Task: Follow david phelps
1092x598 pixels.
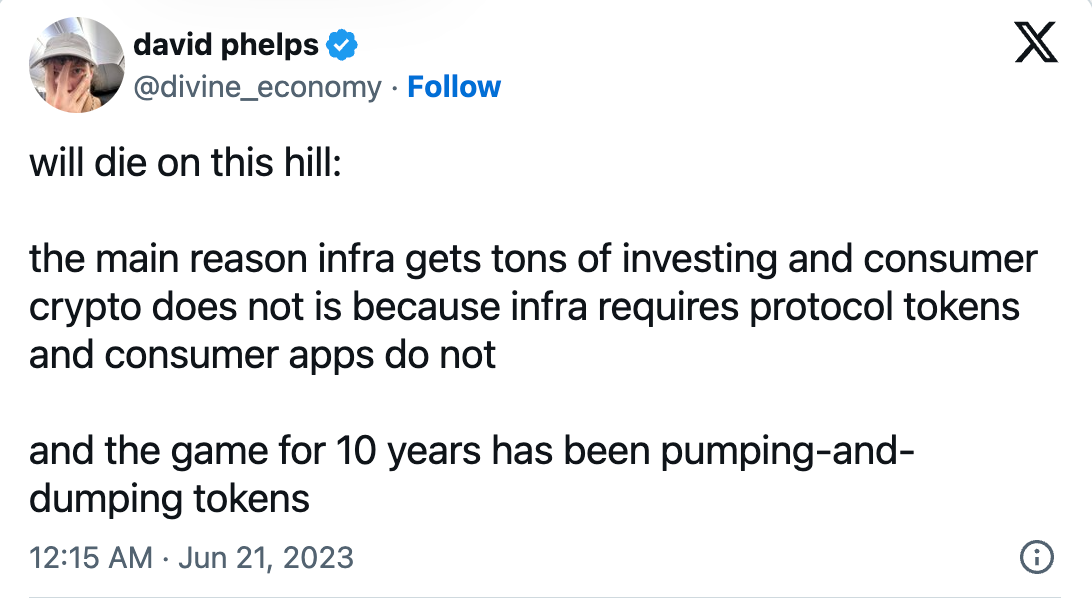Action: click(x=454, y=87)
